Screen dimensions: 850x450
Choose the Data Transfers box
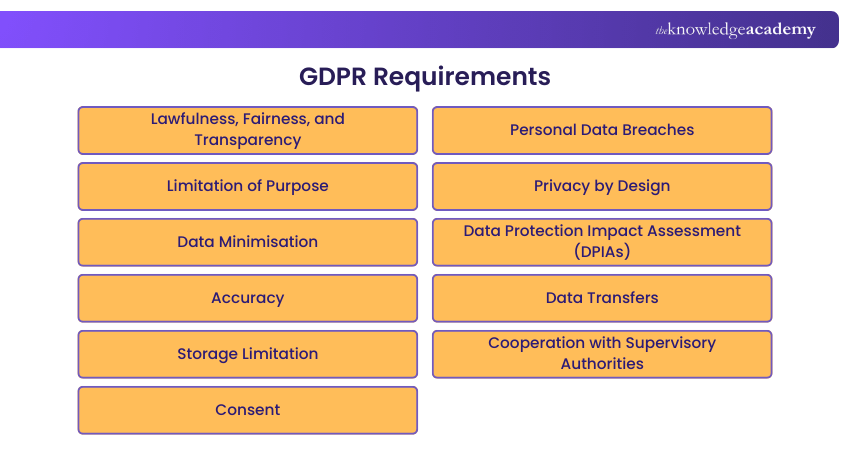(x=602, y=298)
